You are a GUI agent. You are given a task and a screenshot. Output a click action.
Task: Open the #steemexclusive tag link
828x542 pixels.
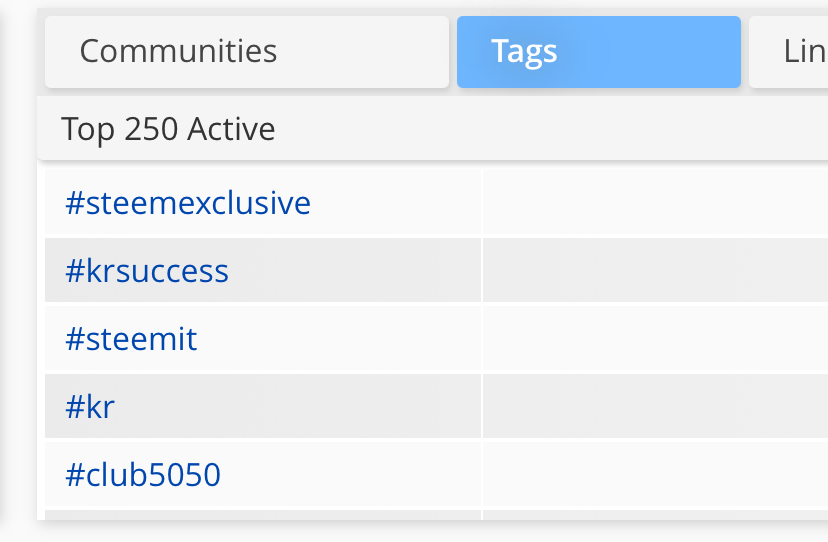click(x=188, y=203)
